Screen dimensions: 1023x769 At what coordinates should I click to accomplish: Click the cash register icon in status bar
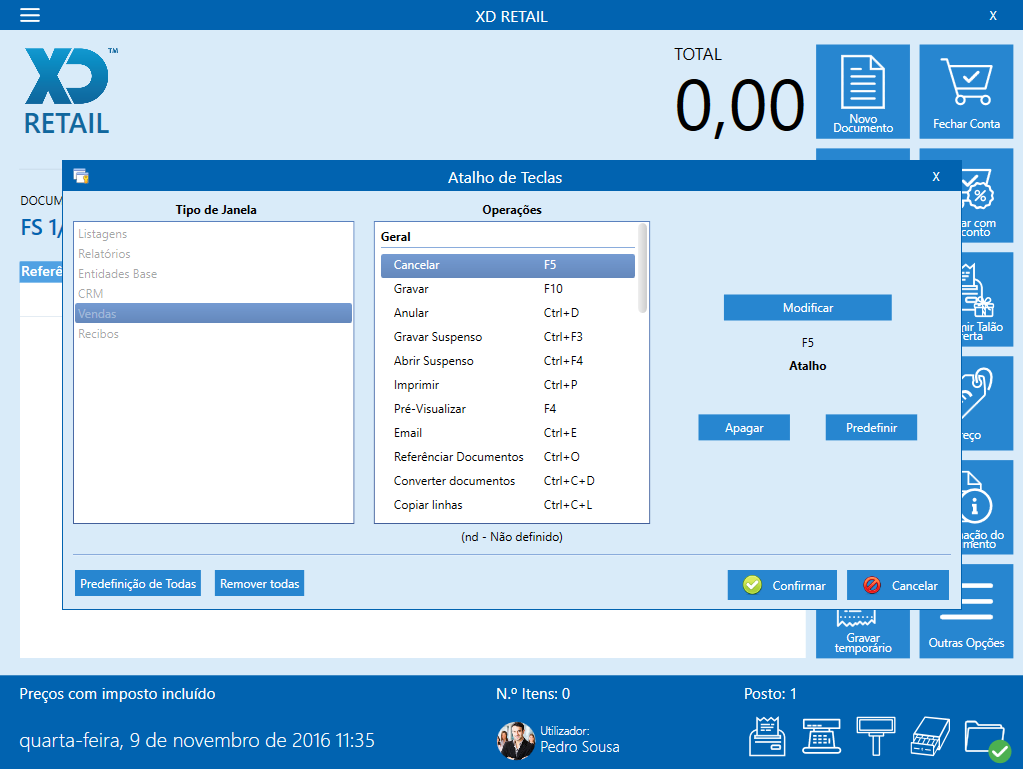pos(821,736)
